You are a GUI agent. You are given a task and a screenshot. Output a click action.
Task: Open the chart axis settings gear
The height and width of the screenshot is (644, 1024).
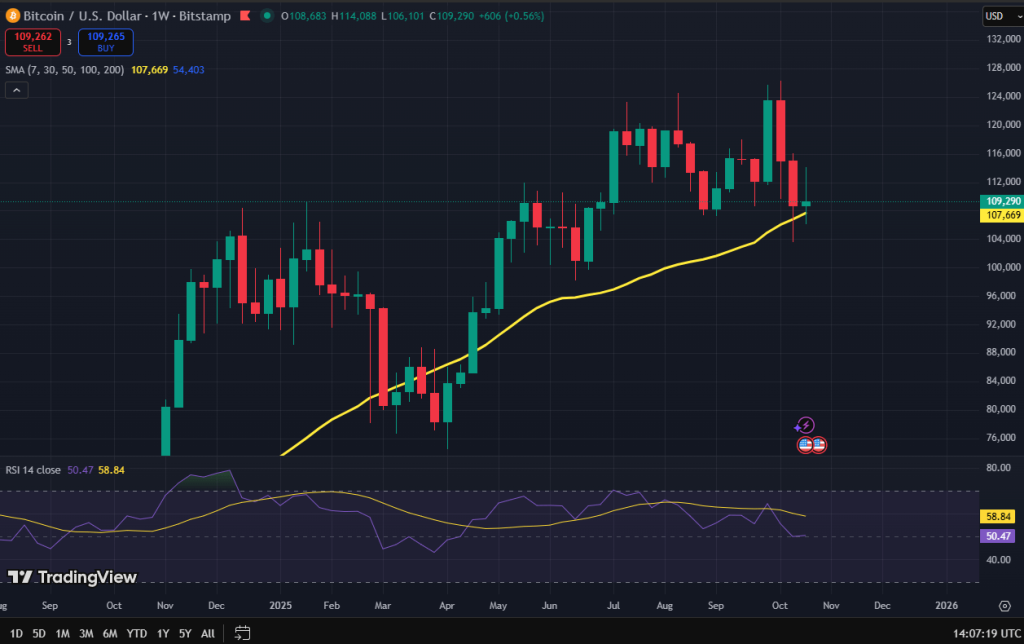(x=1005, y=606)
